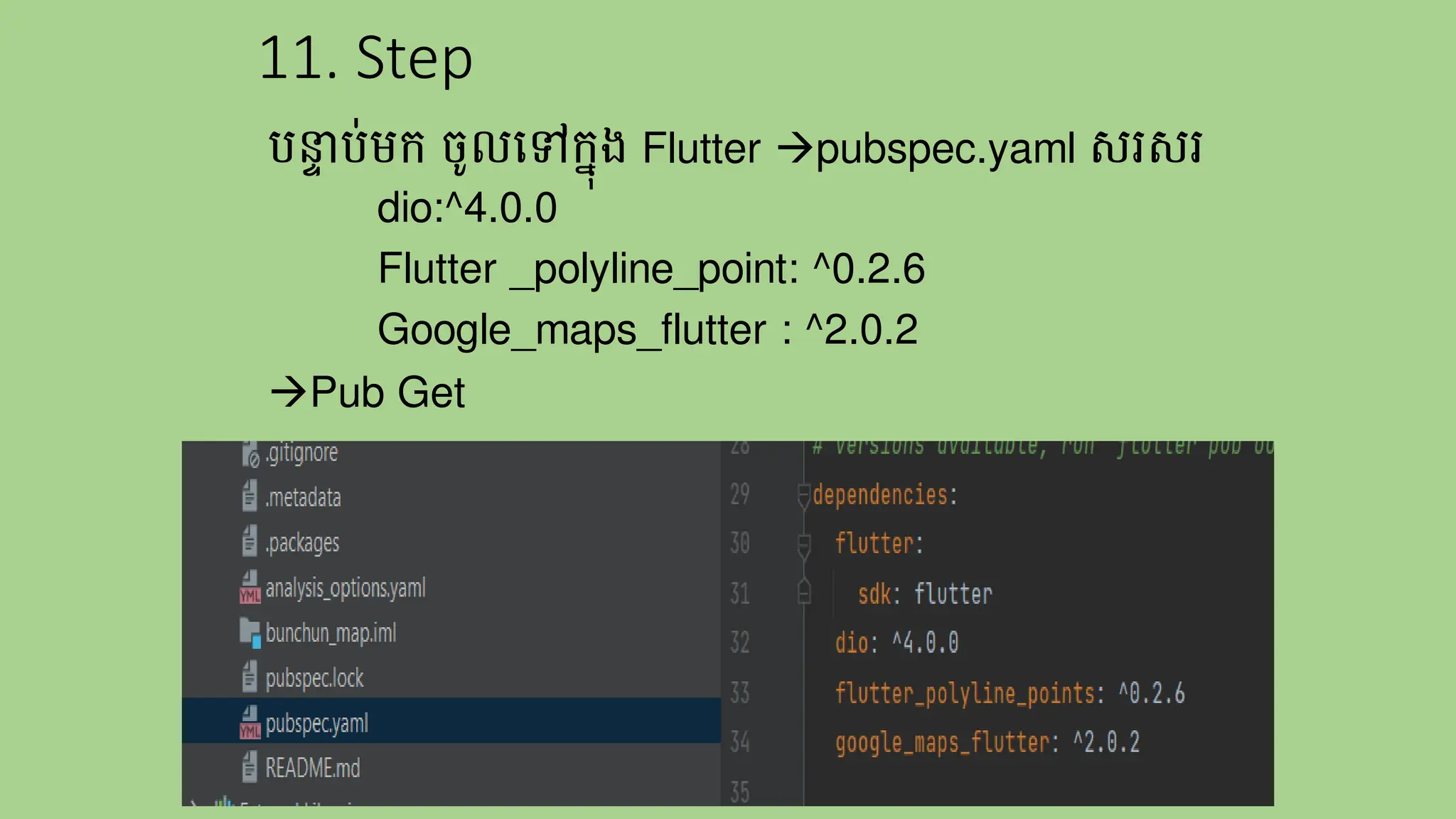Open analysis_options.yaml
This screenshot has height=819, width=1456.
(346, 589)
